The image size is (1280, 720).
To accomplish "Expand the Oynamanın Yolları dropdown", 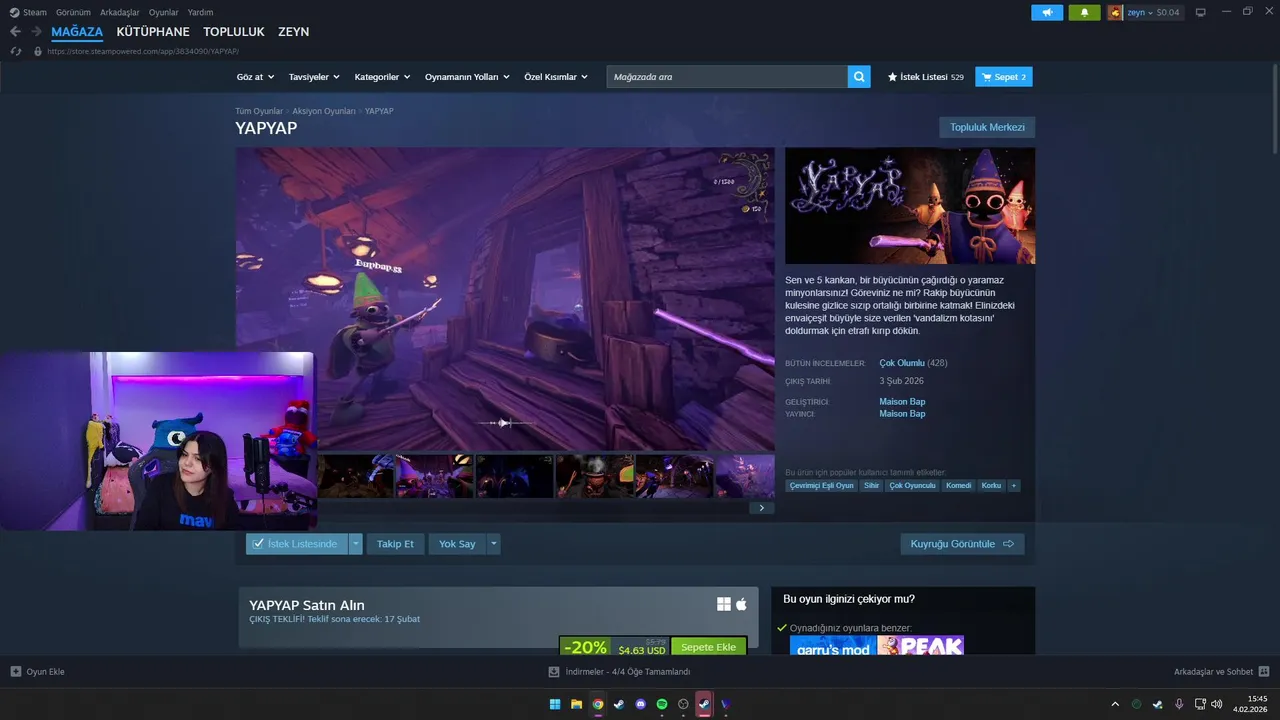I will coord(467,77).
